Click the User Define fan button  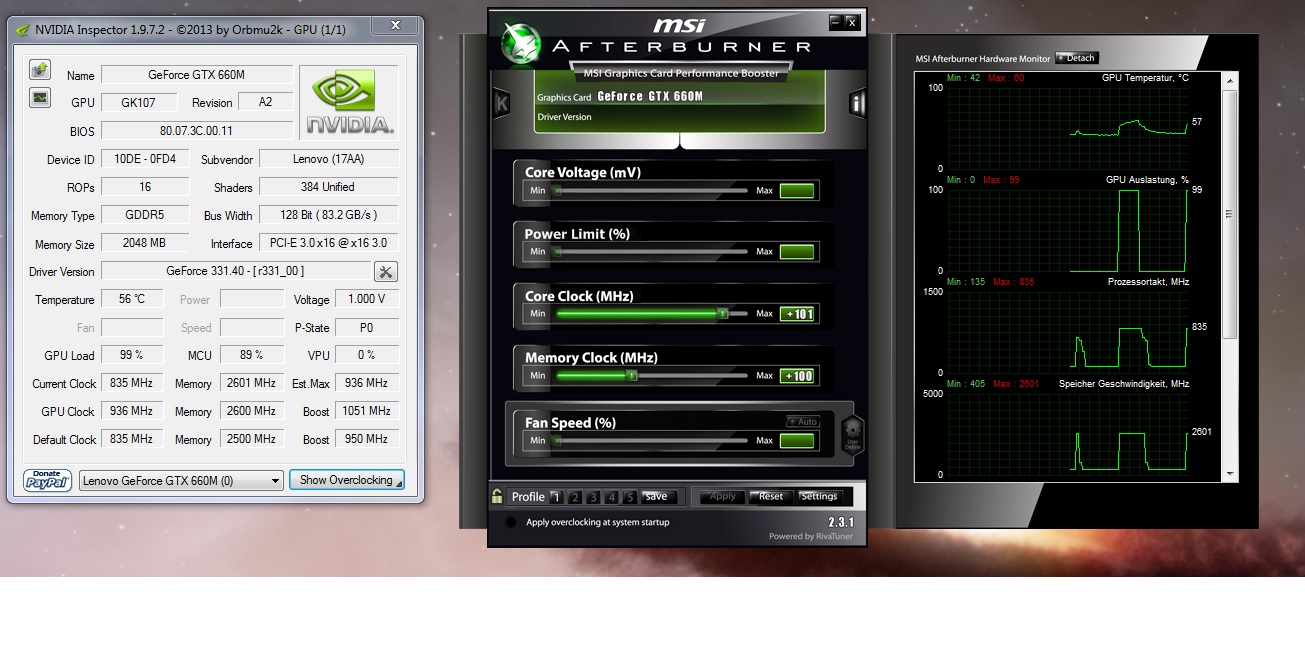click(x=852, y=437)
